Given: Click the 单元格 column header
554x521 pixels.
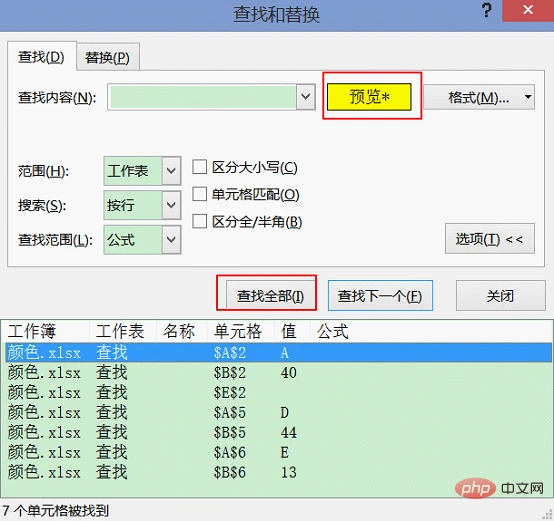Looking at the screenshot, I should 241,331.
